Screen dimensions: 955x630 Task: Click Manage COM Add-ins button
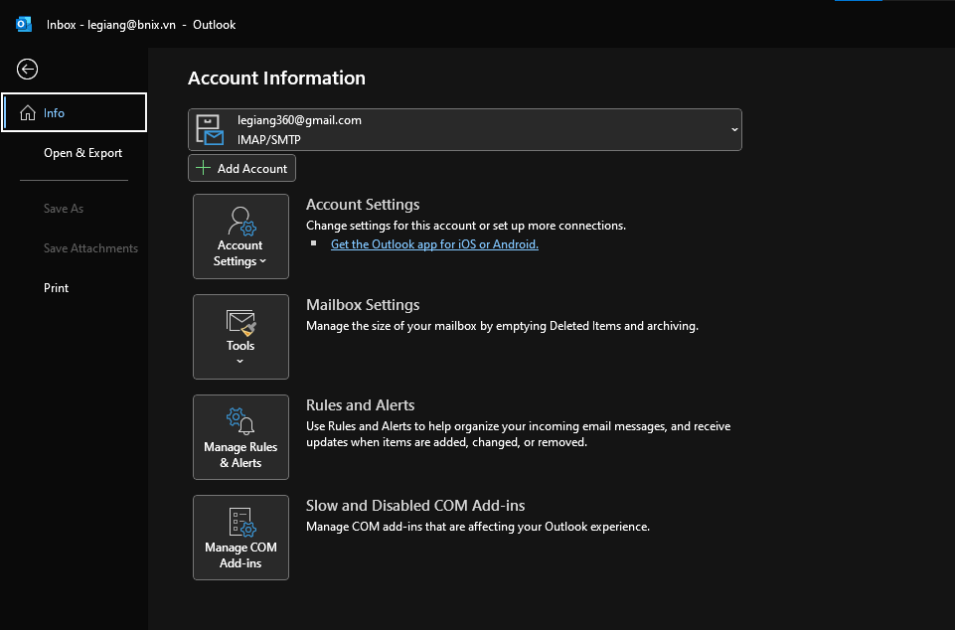coord(241,537)
